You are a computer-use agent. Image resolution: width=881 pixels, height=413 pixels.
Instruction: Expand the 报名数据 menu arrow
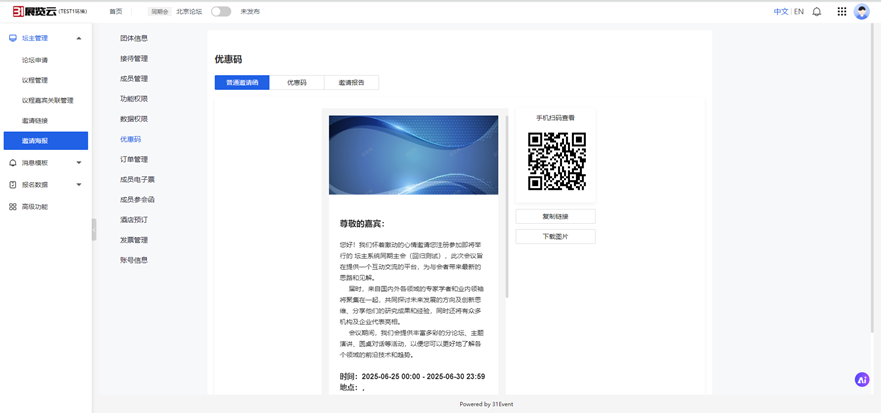tap(79, 184)
